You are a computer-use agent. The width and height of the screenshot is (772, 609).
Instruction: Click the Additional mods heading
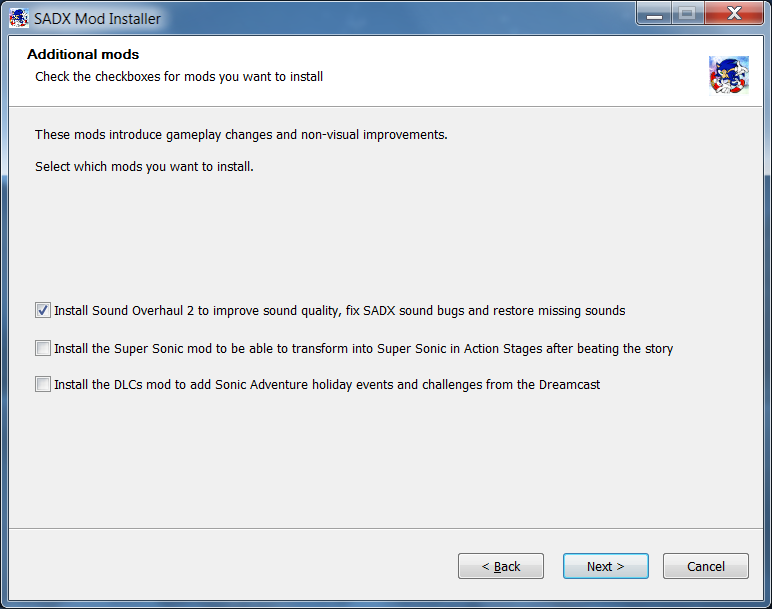coord(83,54)
